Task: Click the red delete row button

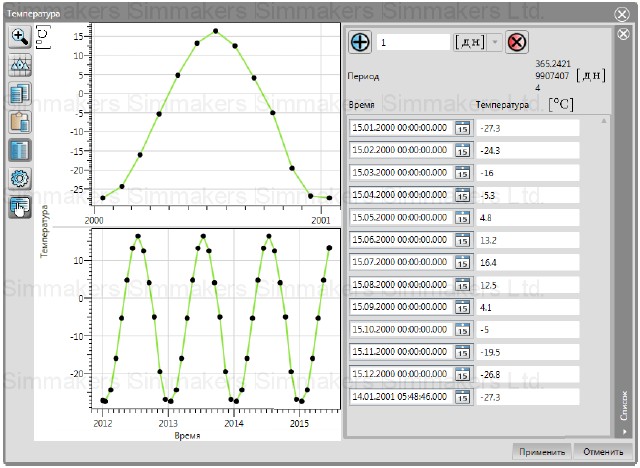Action: (517, 42)
